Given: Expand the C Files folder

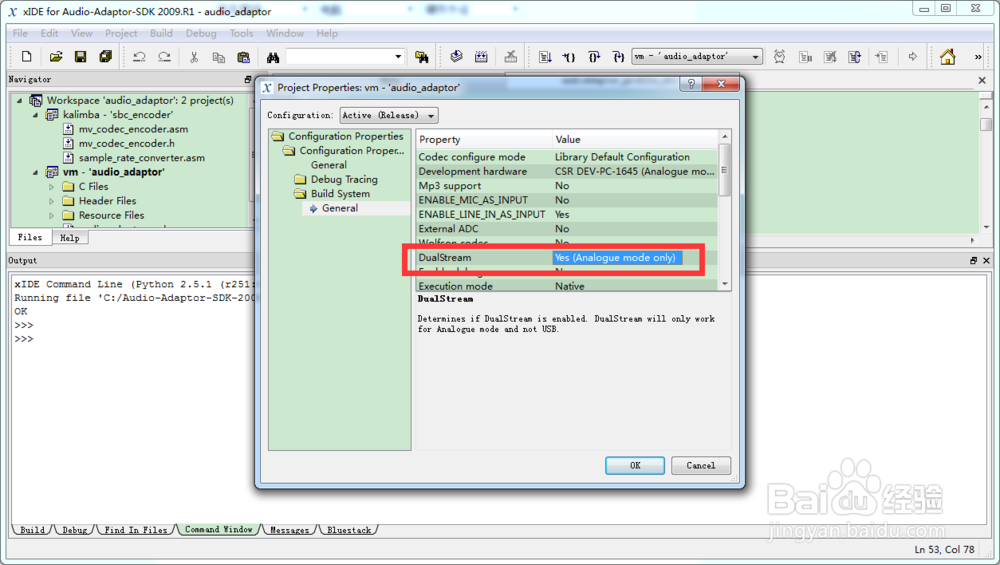Looking at the screenshot, I should (x=52, y=187).
